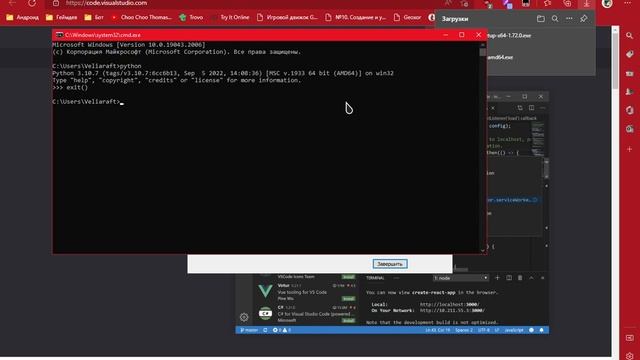
Task: Open more options in Загрузки panel
Action: tap(569, 19)
